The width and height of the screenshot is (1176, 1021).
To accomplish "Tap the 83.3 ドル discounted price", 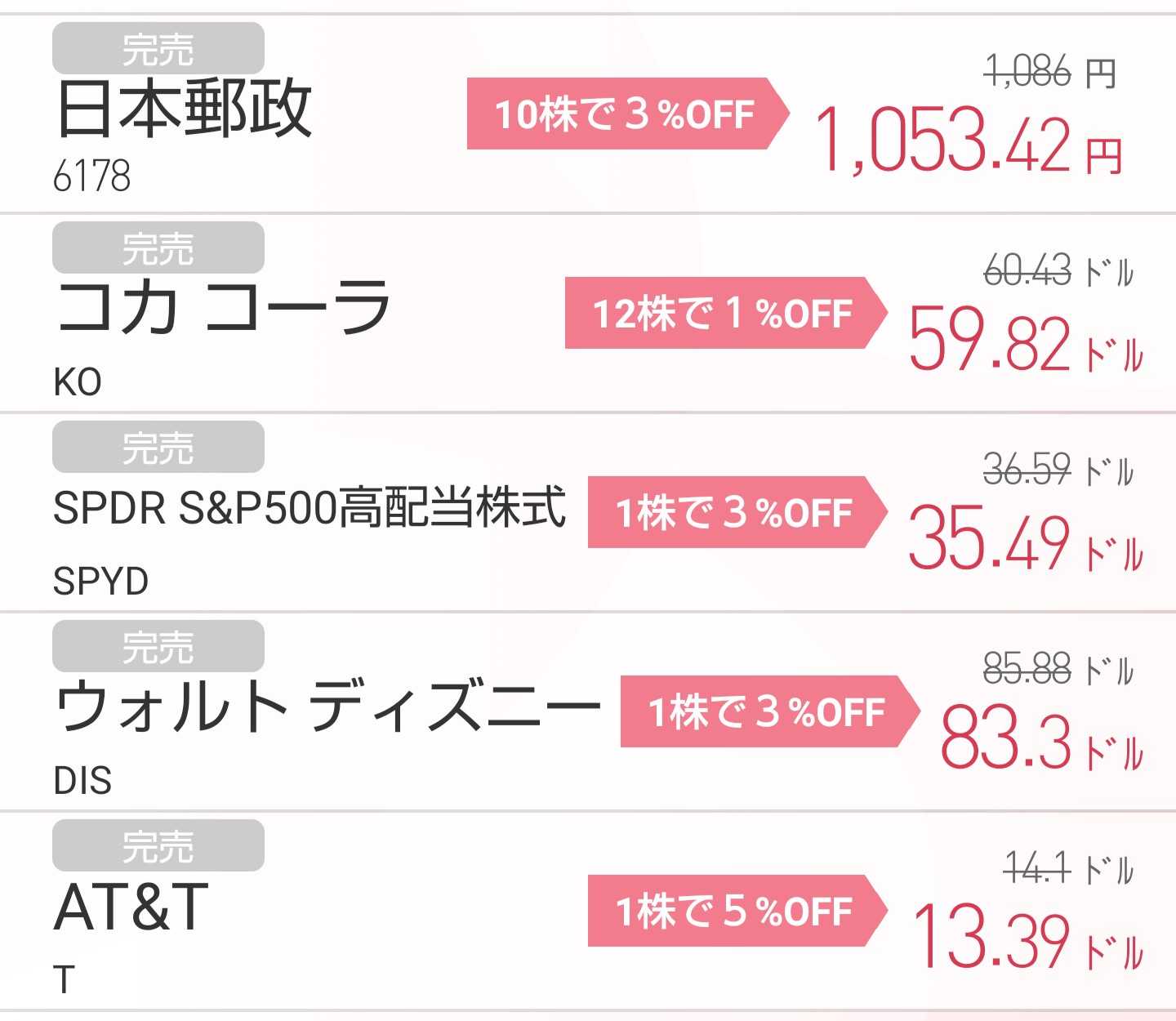I will 1042,738.
